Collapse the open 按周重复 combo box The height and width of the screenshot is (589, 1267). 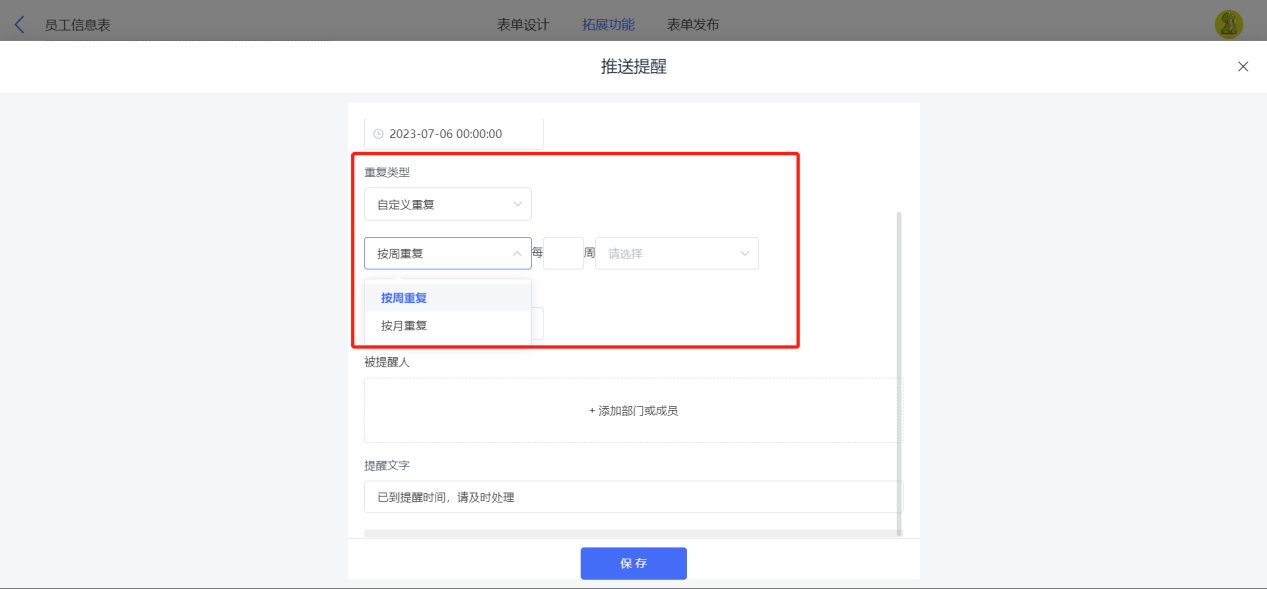point(448,254)
